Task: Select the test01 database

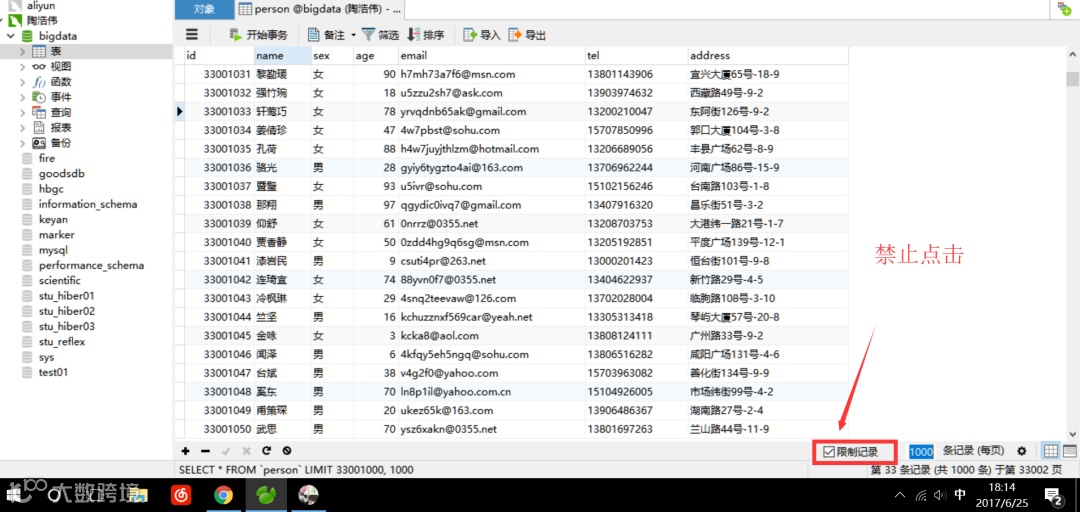Action: click(53, 372)
